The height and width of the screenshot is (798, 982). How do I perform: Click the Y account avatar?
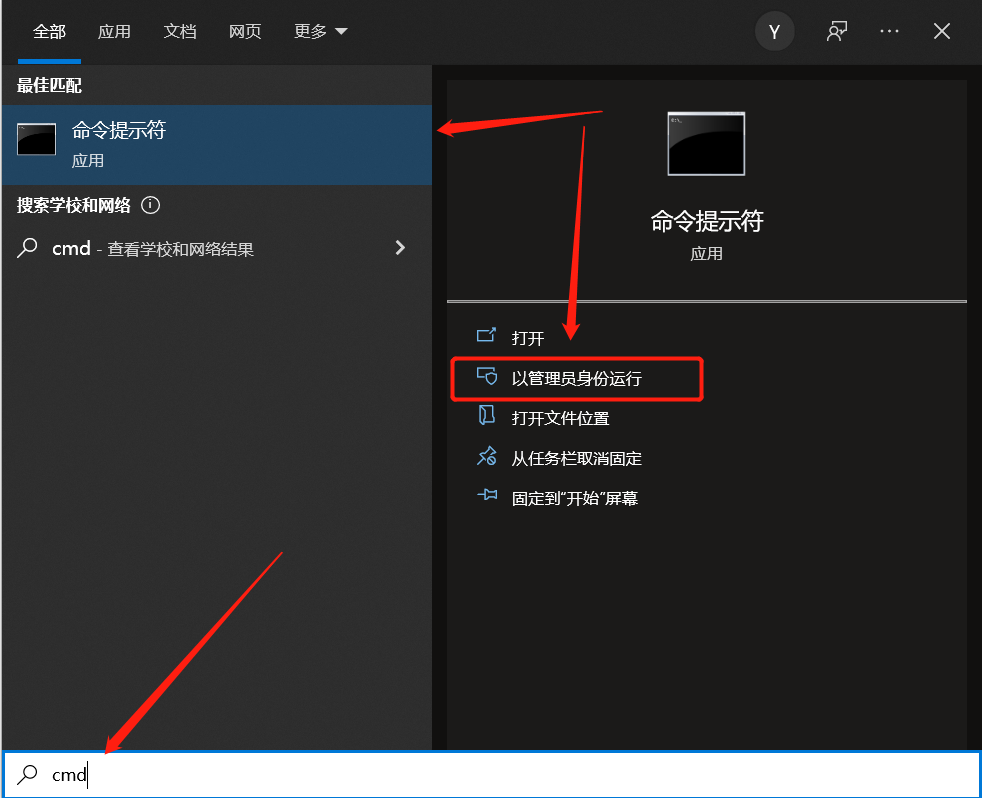coord(774,32)
